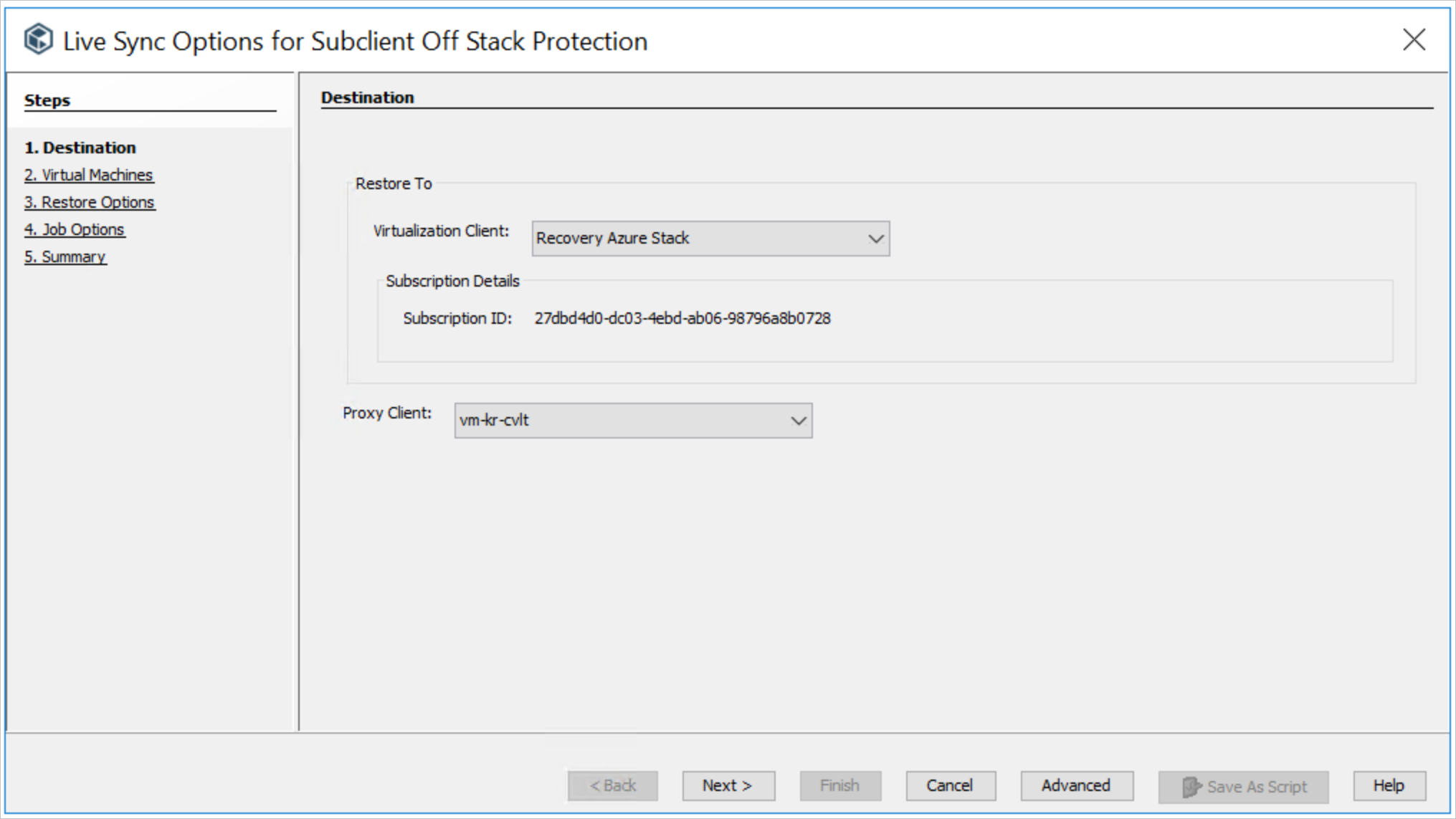The width and height of the screenshot is (1456, 819).
Task: Close the Live Sync Options dialog
Action: (1414, 40)
